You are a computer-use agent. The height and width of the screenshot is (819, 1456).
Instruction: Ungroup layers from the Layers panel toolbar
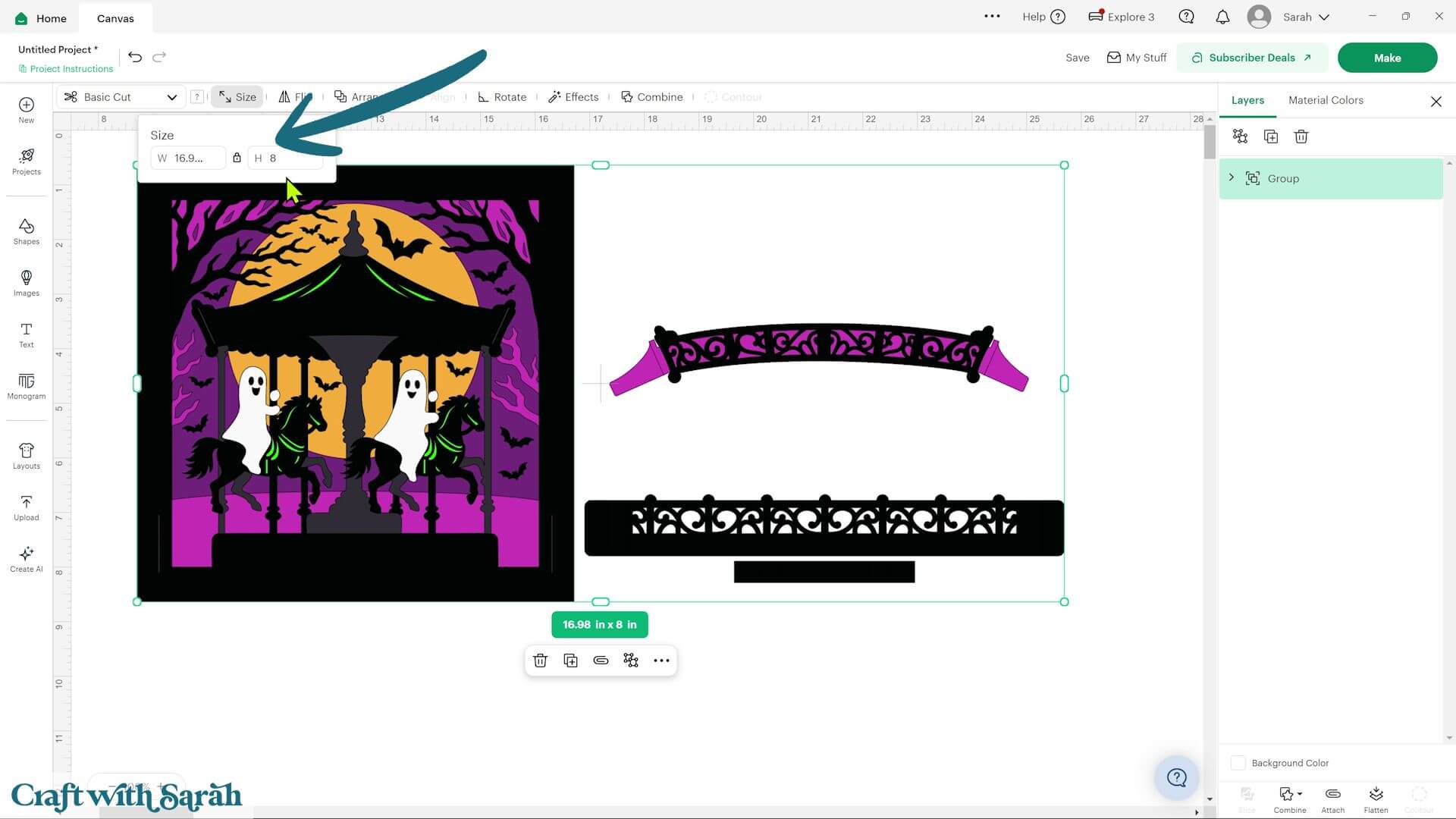1240,136
